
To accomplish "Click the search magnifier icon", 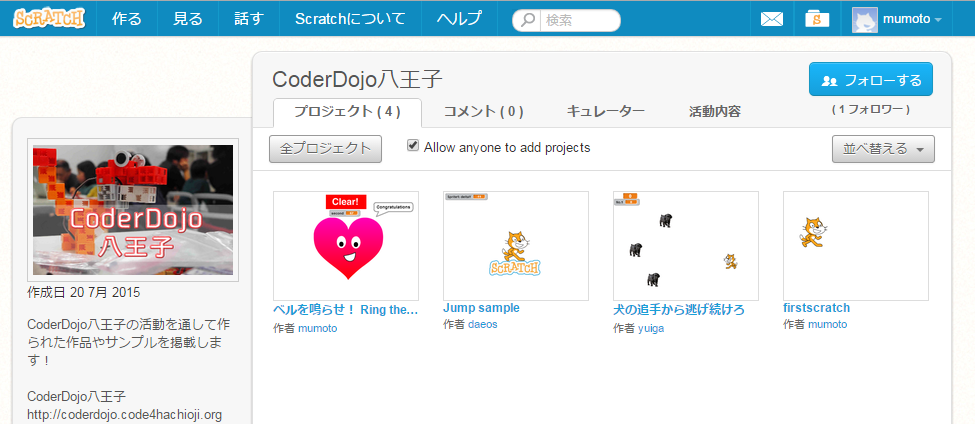I will pos(529,20).
